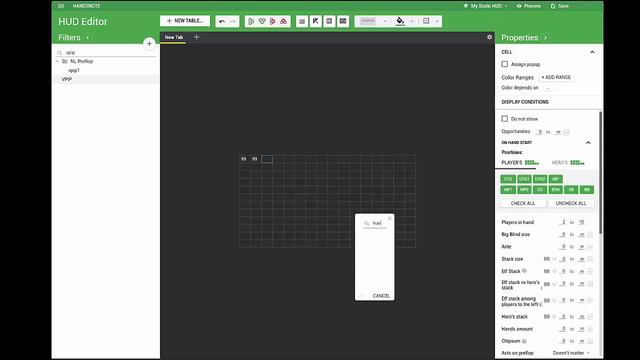Open borders dropdown arrow
Screen dimensions: 640x360
pos(437,21)
